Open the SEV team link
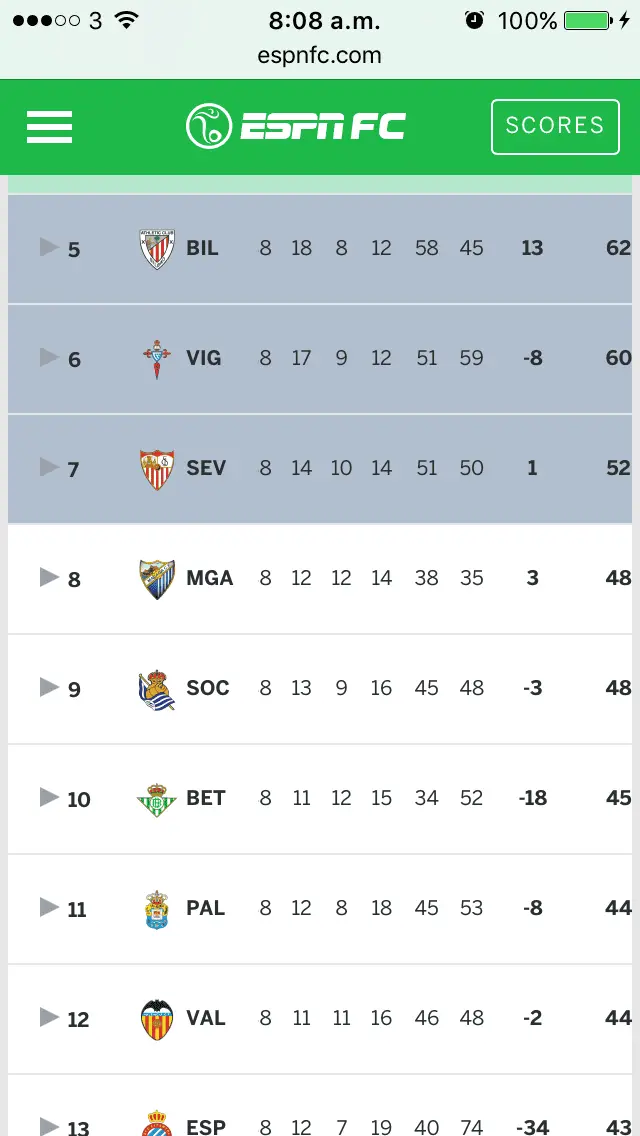This screenshot has width=640, height=1136. click(x=206, y=468)
